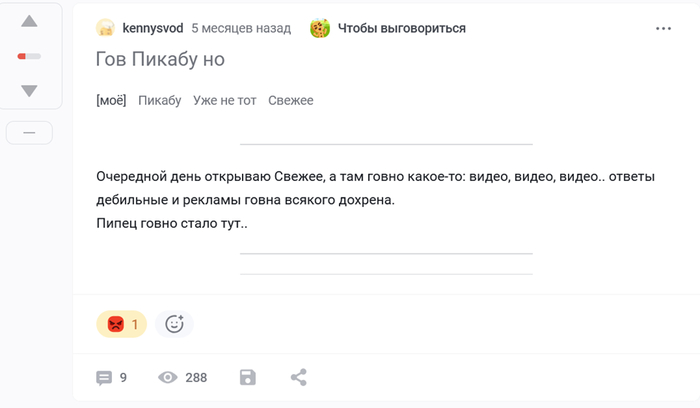Toggle the angry face reaction
Viewport: 700px width, 408px height.
tap(121, 324)
